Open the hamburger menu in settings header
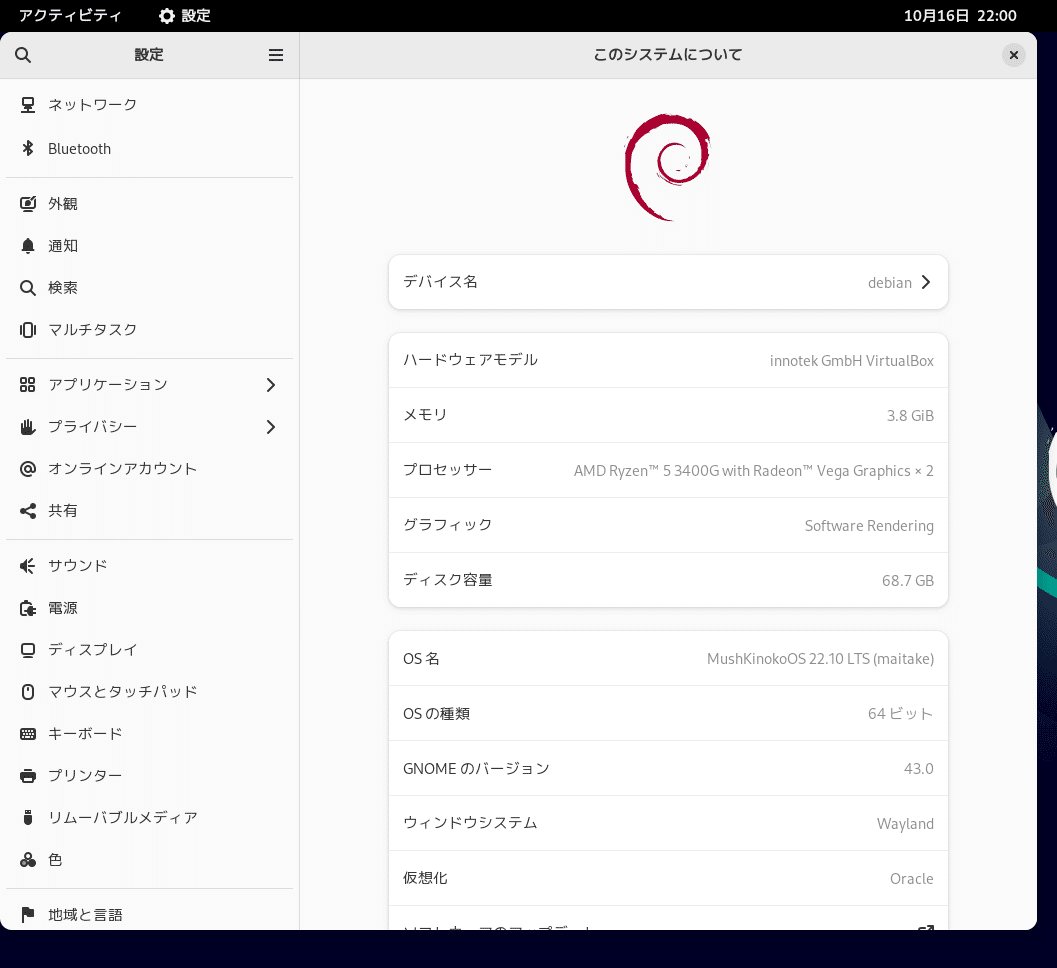1057x968 pixels. click(x=276, y=55)
